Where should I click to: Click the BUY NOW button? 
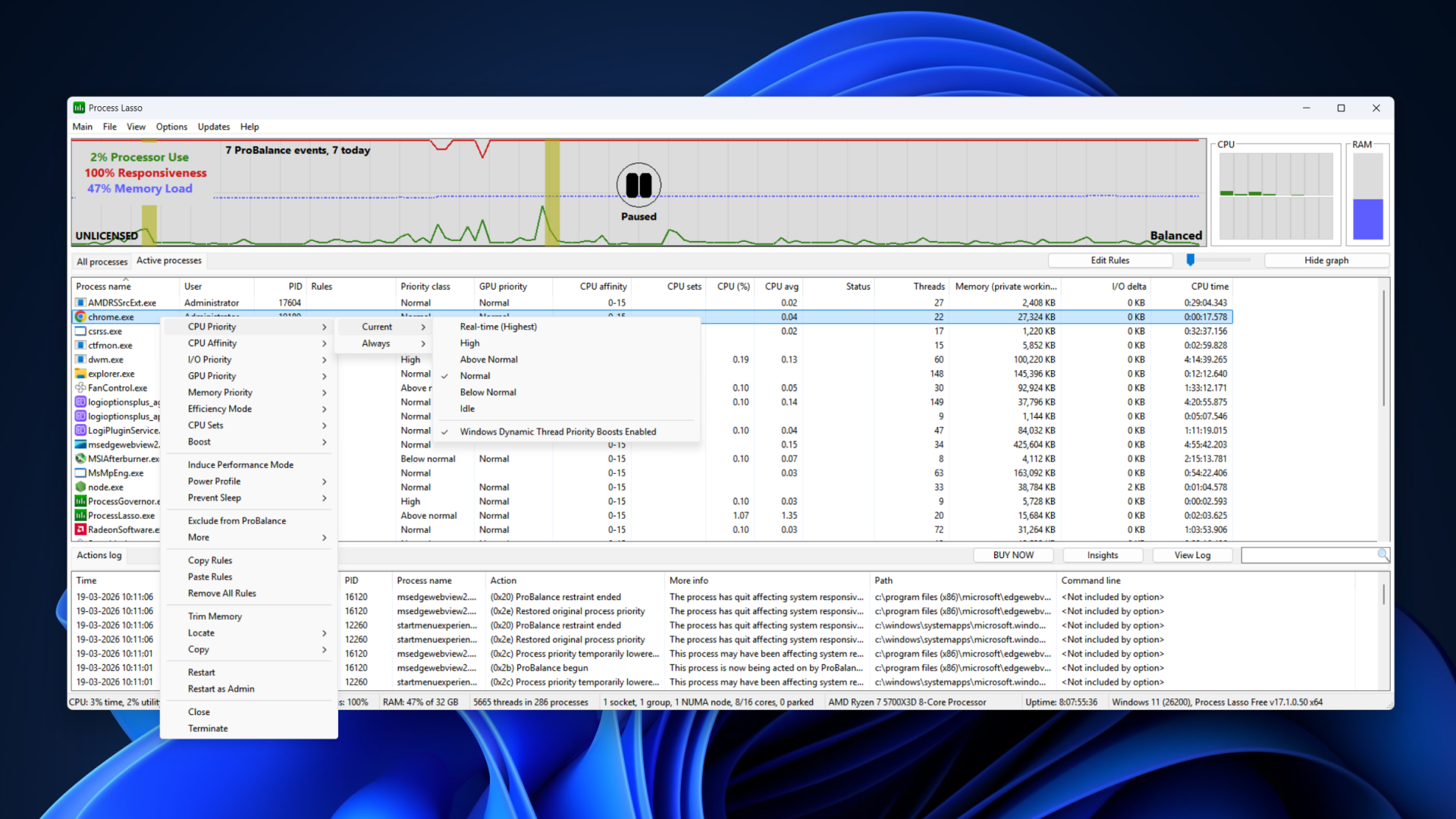point(1013,555)
